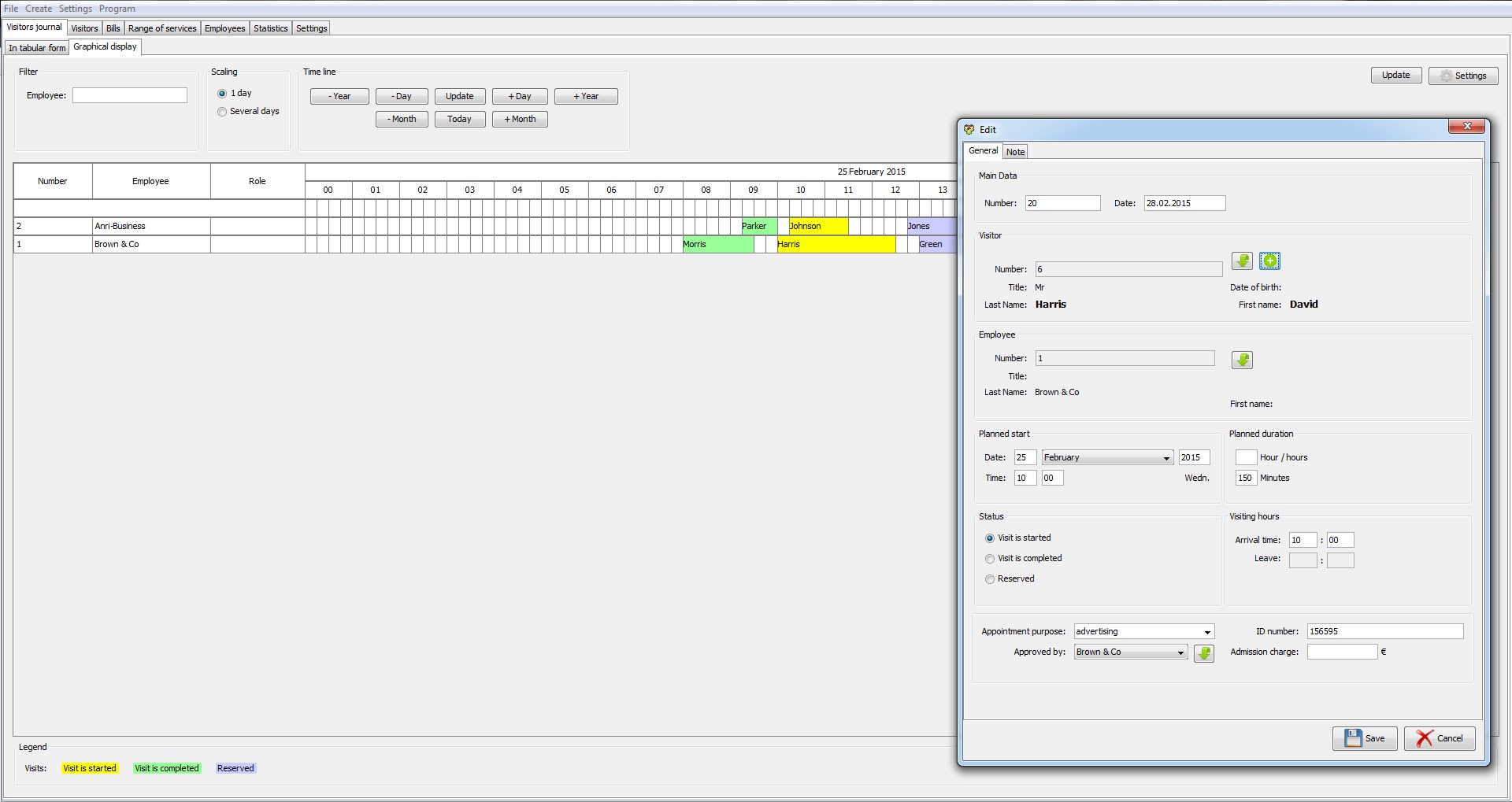
Task: Click planned start day field
Action: tap(1025, 457)
